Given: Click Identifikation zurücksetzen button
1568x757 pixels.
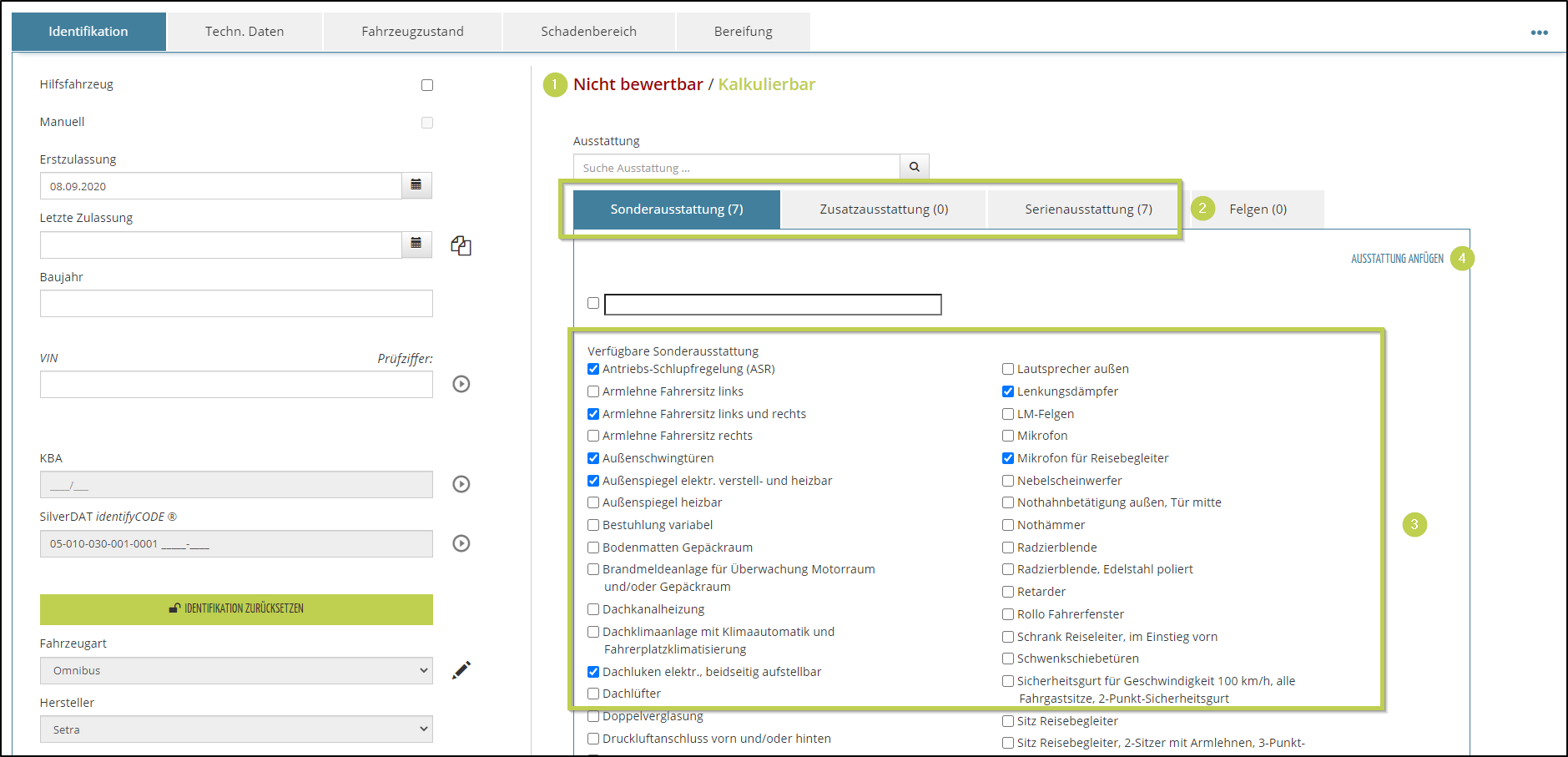Looking at the screenshot, I should pos(236,608).
